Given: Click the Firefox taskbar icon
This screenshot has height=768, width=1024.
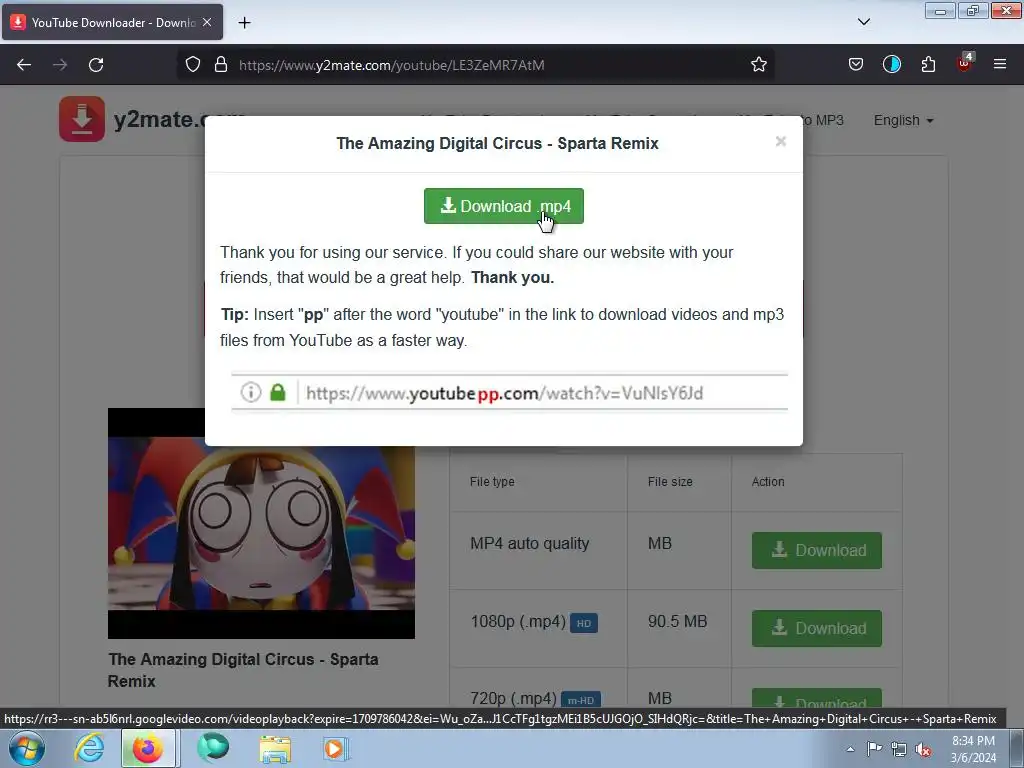Looking at the screenshot, I should (x=148, y=749).
